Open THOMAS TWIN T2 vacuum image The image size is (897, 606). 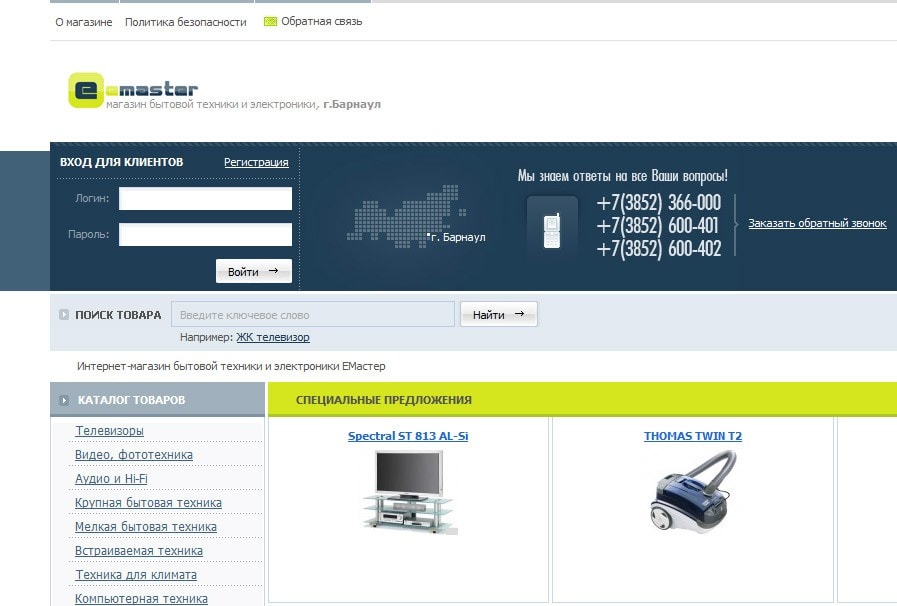tap(692, 490)
